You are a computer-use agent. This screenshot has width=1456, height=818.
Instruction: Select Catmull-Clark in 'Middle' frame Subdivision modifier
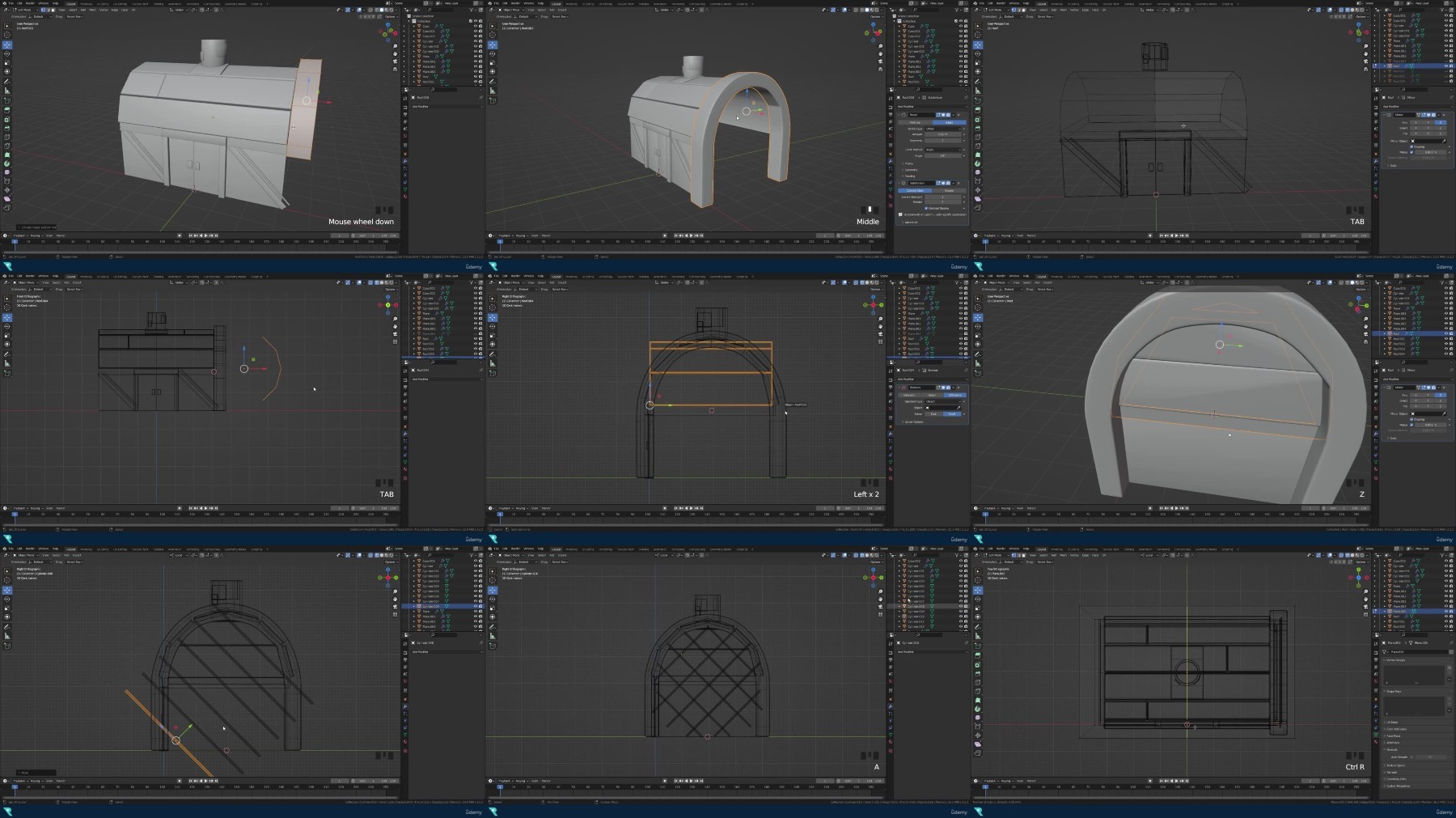[915, 191]
